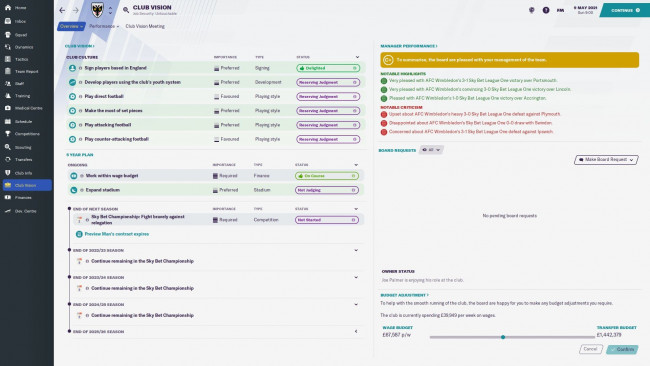Click the Not Started status pill
This screenshot has height=366, width=650.
click(327, 220)
